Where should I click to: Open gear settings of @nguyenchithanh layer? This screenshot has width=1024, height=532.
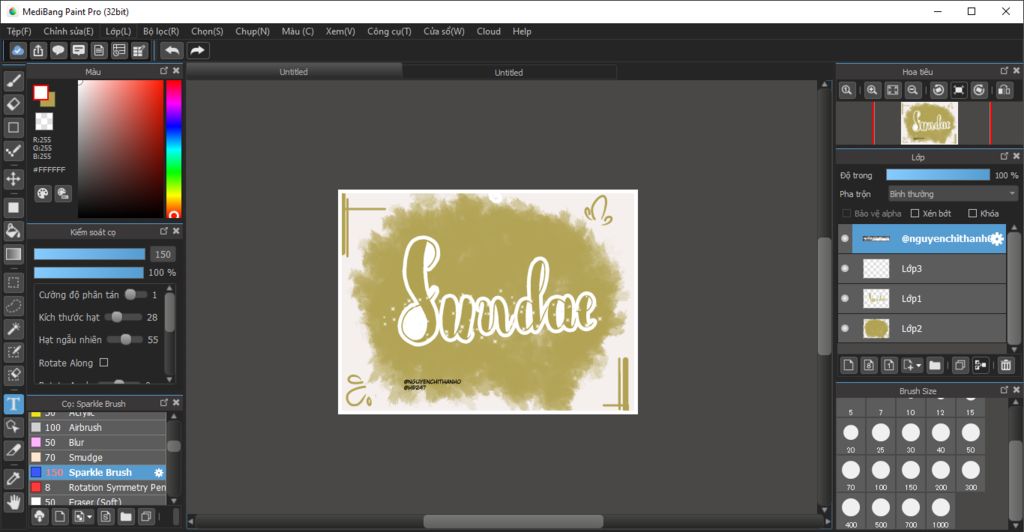coord(997,239)
